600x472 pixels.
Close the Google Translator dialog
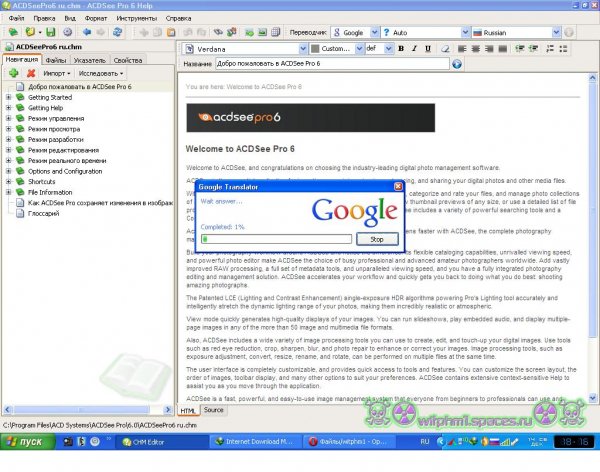(x=398, y=186)
